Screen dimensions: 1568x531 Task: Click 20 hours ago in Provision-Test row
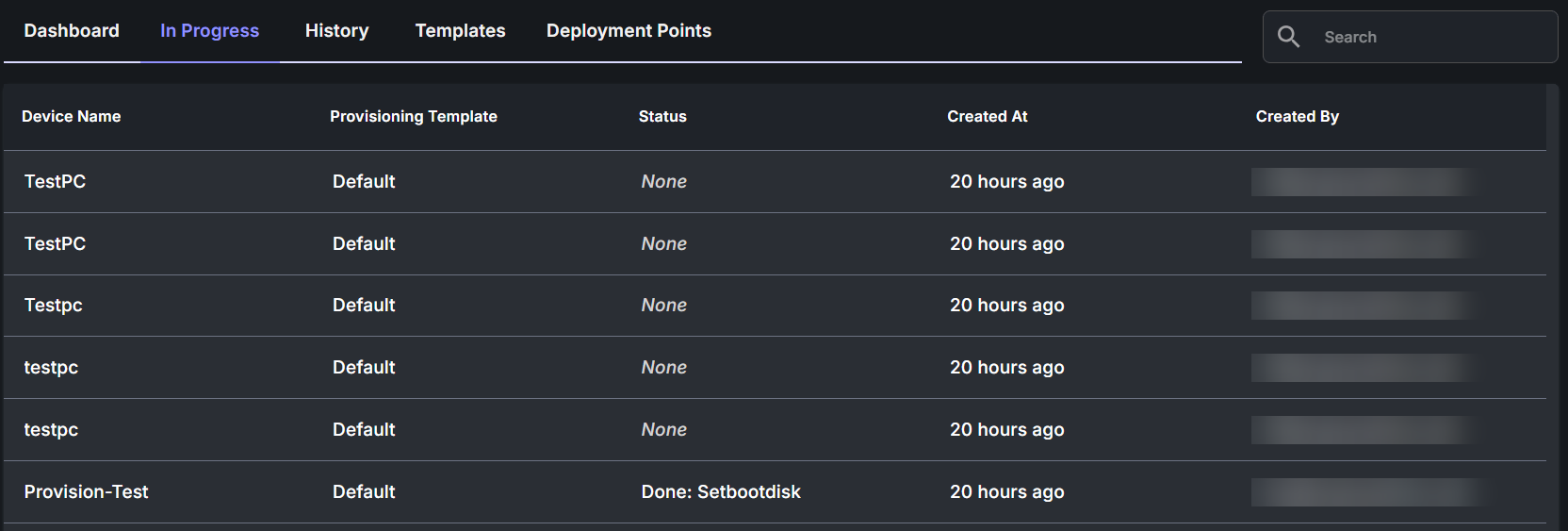pyautogui.click(x=1006, y=491)
